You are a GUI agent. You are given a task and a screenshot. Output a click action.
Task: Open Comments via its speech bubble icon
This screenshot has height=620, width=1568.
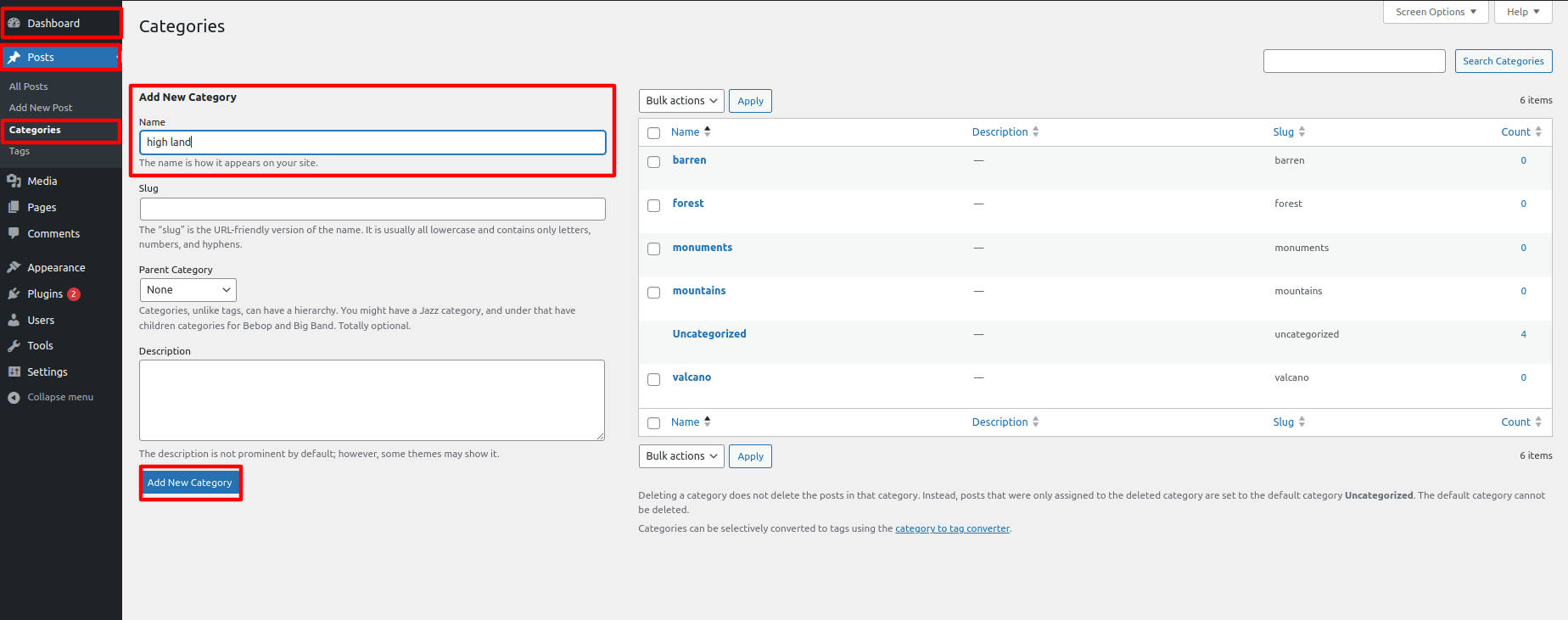14,233
